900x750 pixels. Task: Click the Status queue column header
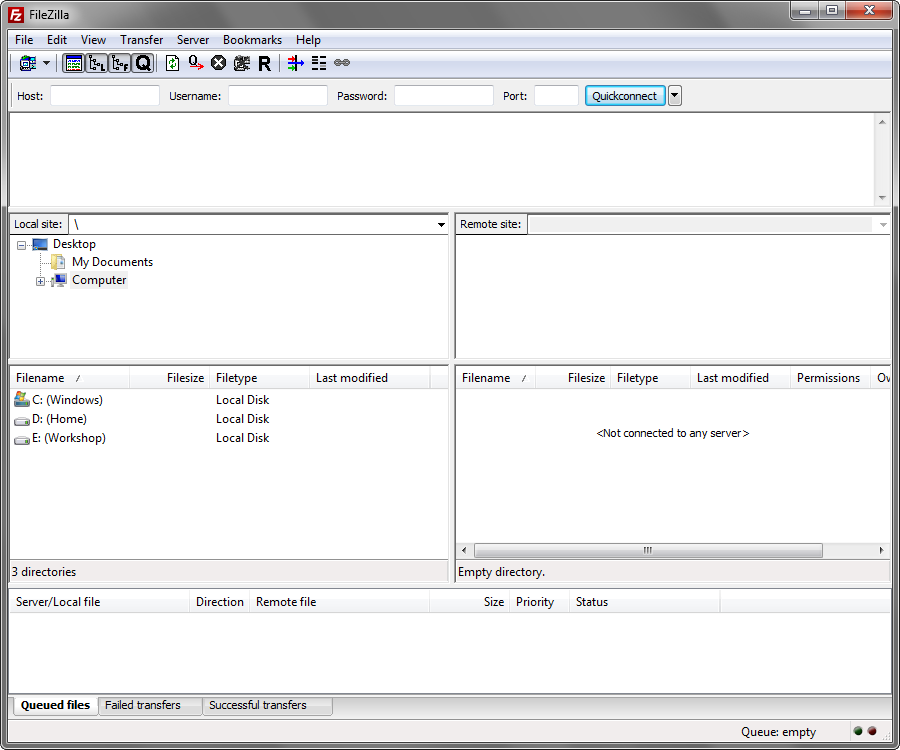click(645, 602)
